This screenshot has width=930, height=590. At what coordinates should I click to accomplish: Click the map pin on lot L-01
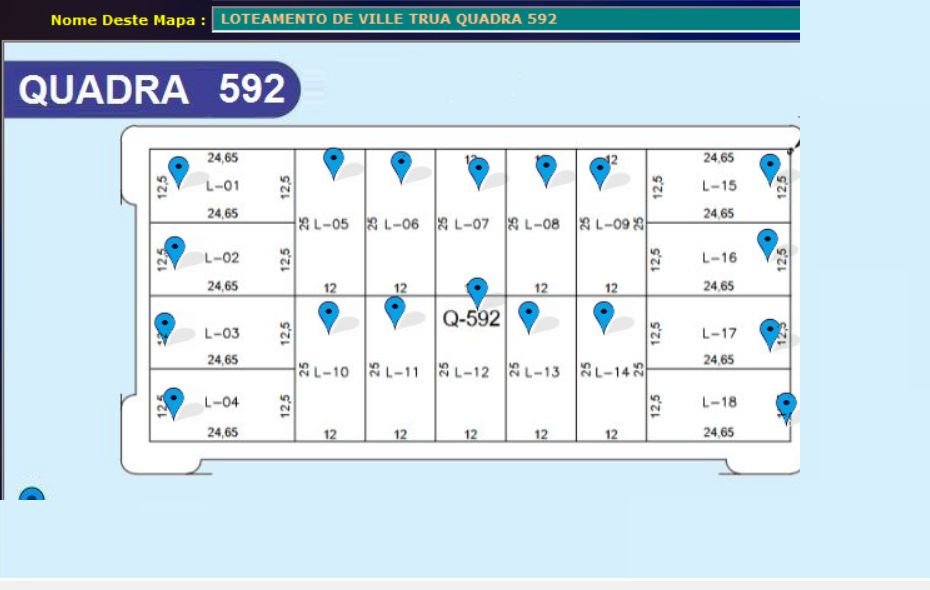point(178,170)
